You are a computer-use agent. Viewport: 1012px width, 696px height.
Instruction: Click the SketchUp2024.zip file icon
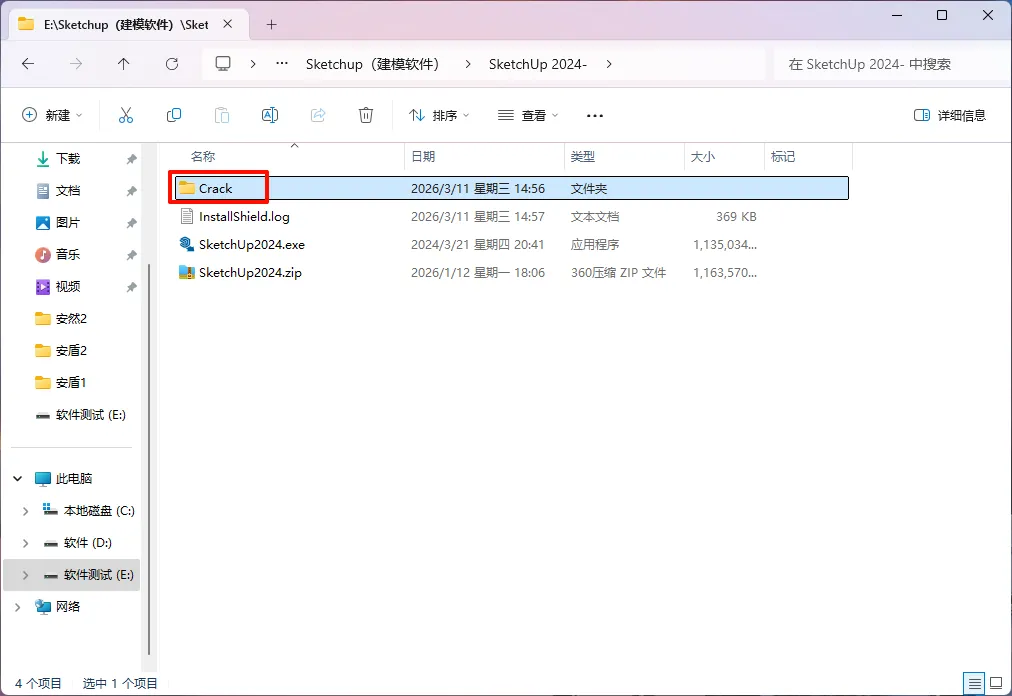coord(187,272)
